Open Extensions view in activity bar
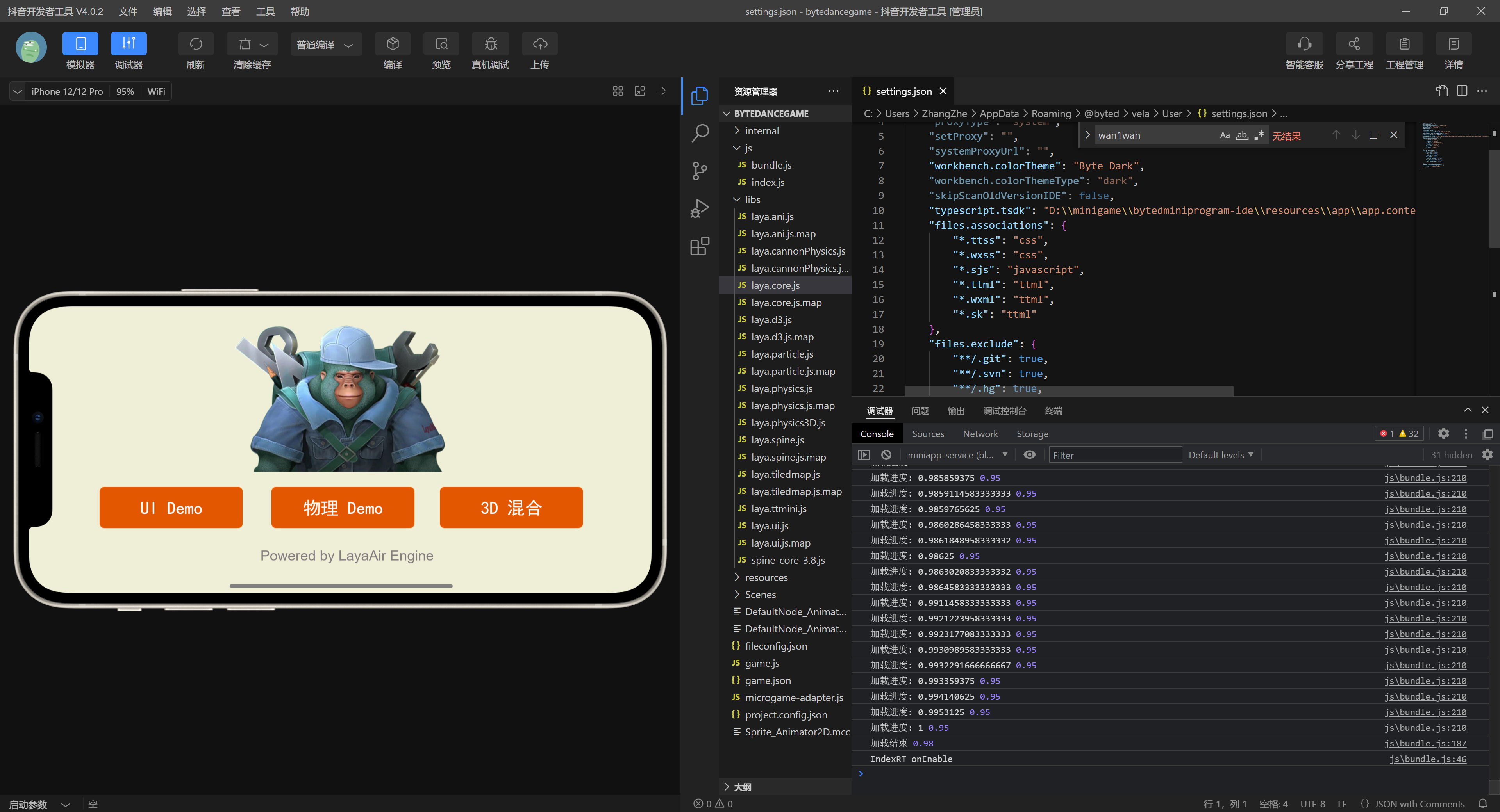This screenshot has height=812, width=1500. pos(699,246)
